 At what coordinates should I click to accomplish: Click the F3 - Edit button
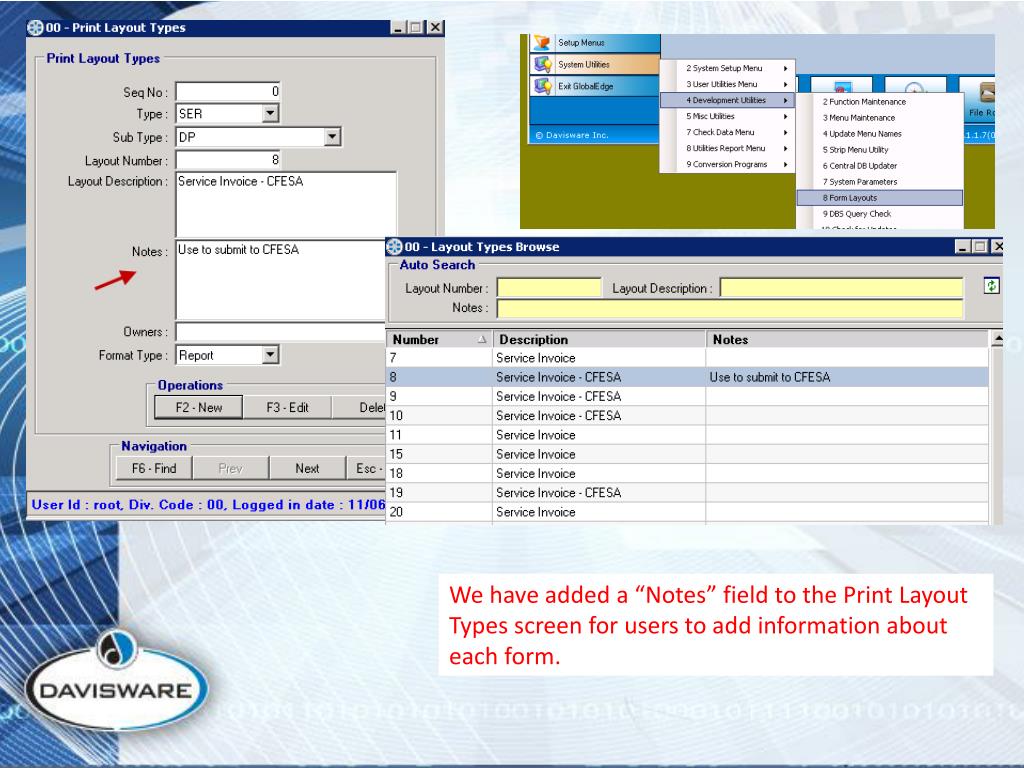(x=287, y=408)
